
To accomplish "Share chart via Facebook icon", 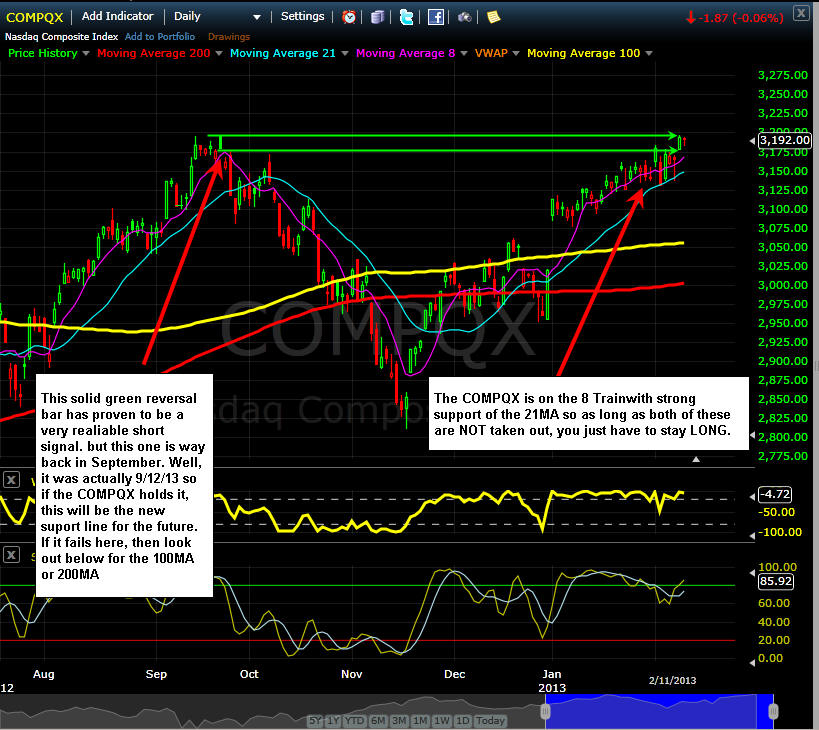I will pos(436,17).
